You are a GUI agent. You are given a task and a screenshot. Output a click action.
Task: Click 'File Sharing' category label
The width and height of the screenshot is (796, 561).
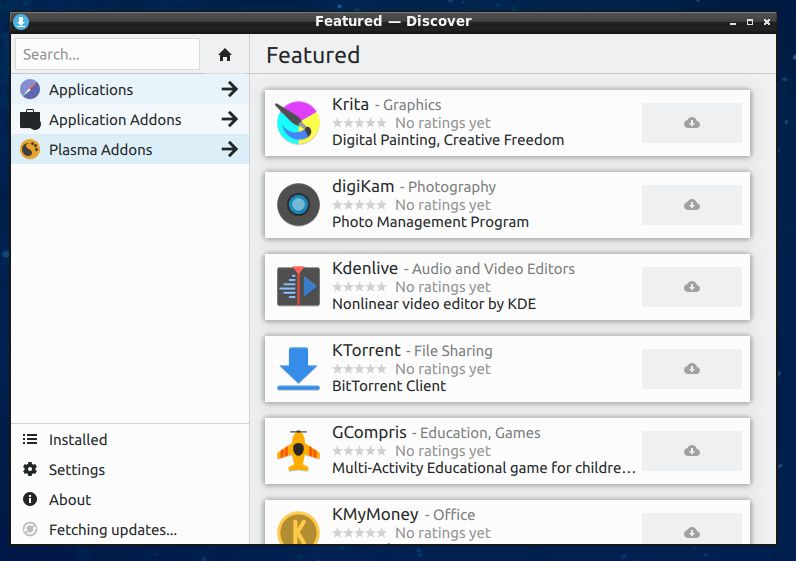click(x=453, y=351)
